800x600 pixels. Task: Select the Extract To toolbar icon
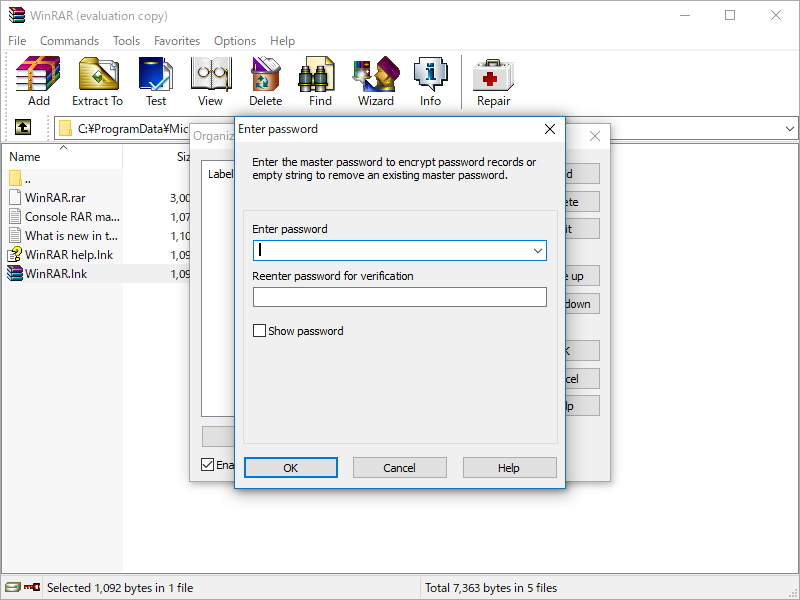(x=98, y=74)
